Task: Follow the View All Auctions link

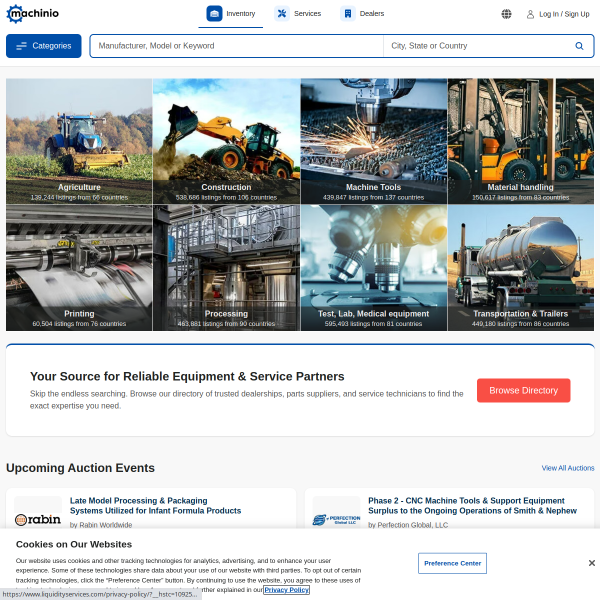Action: coord(568,468)
